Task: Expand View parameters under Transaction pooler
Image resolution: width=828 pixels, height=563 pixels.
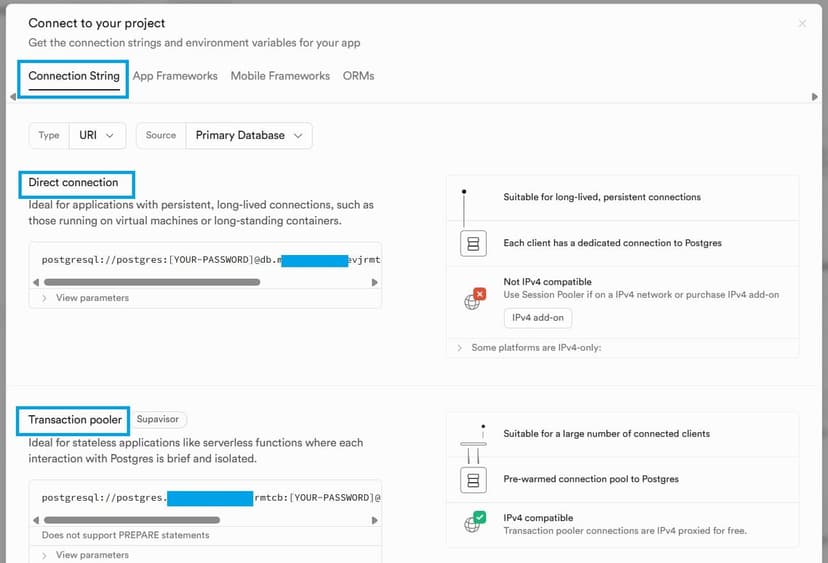Action: pyautogui.click(x=91, y=555)
